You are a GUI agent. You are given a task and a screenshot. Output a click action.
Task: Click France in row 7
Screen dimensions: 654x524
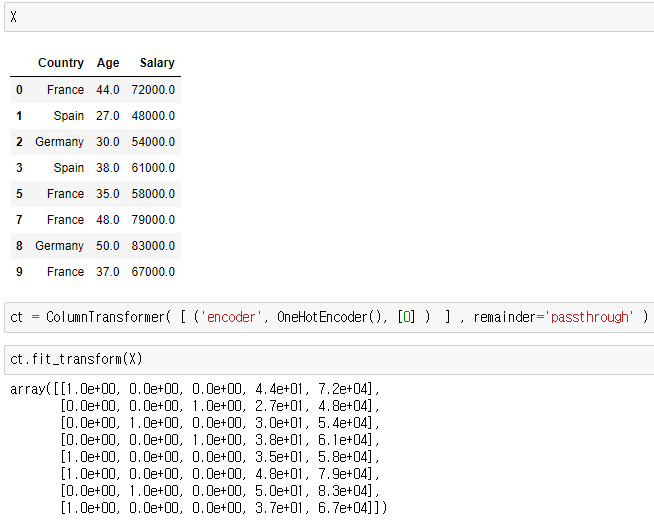click(x=65, y=220)
